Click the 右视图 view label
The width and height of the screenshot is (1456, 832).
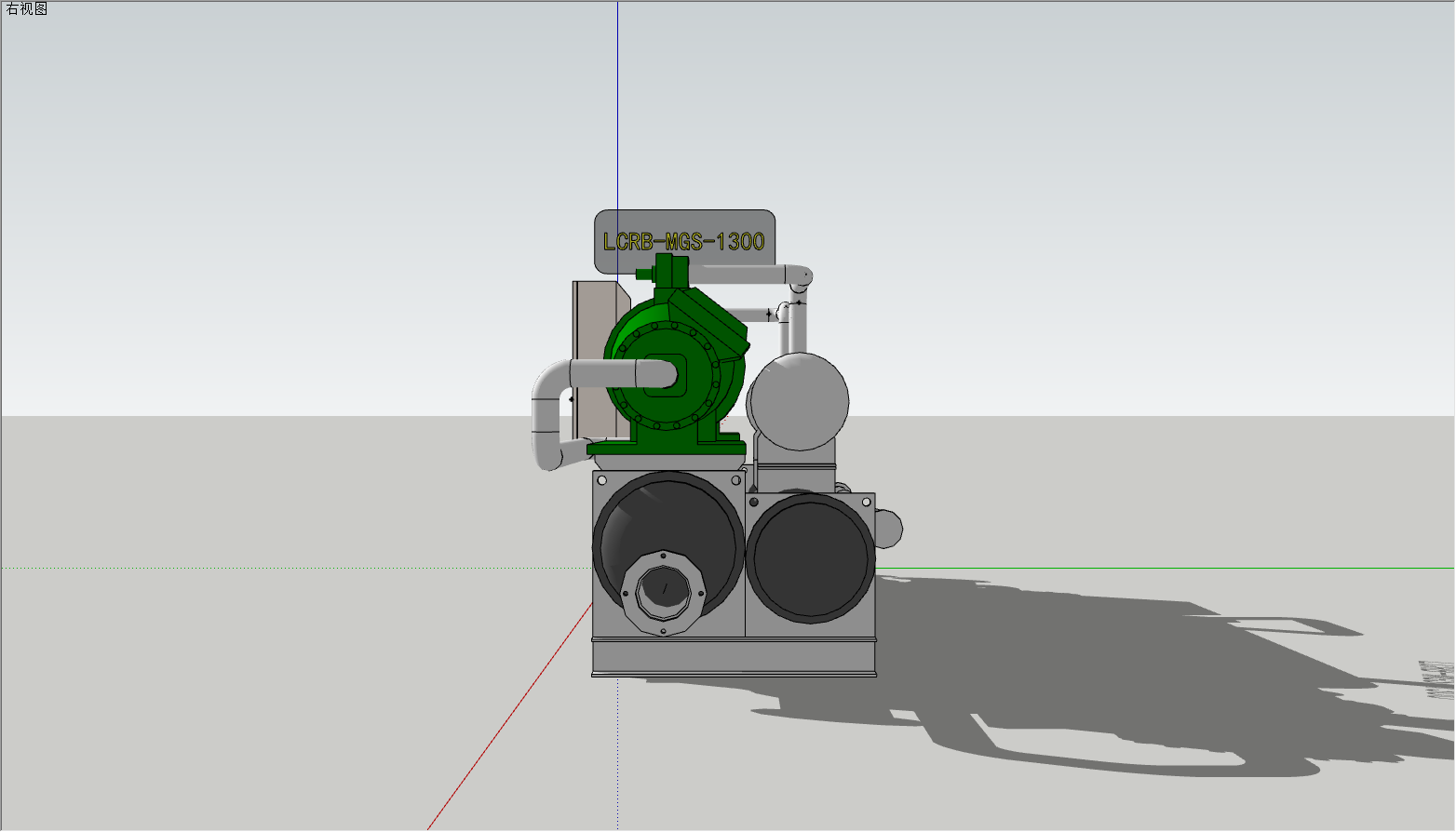pos(26,9)
